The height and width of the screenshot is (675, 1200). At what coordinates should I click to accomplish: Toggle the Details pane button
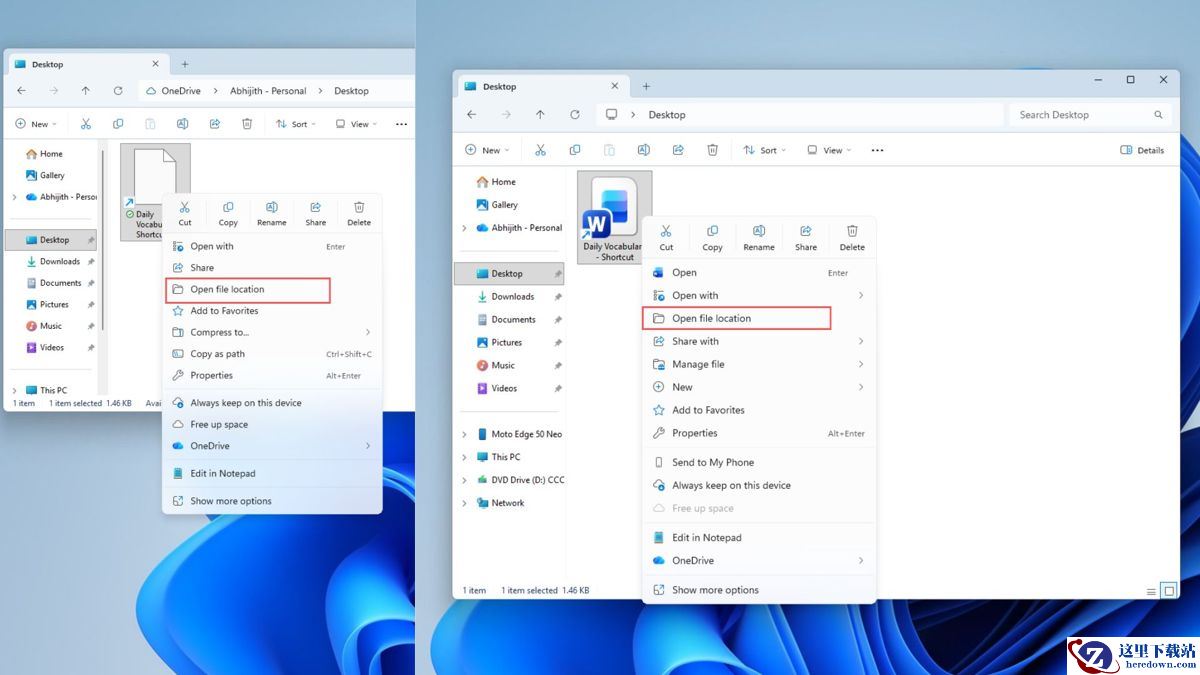coord(1142,150)
